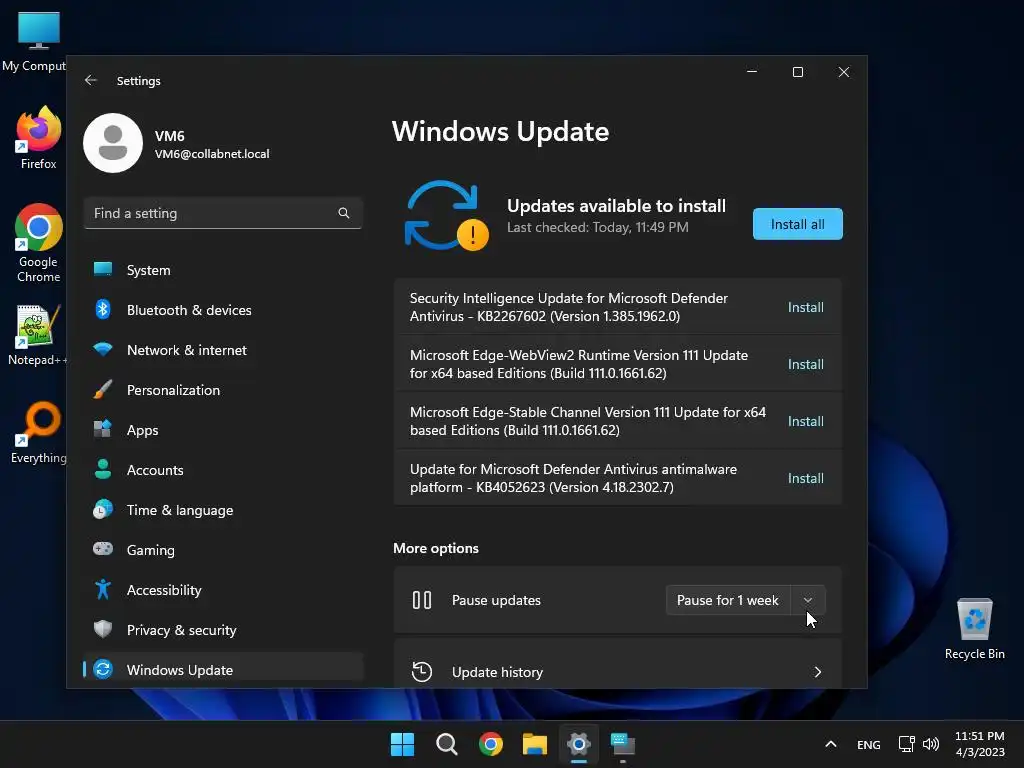The height and width of the screenshot is (768, 1024).
Task: Install the Edge-WebView2 Runtime update
Action: point(805,364)
